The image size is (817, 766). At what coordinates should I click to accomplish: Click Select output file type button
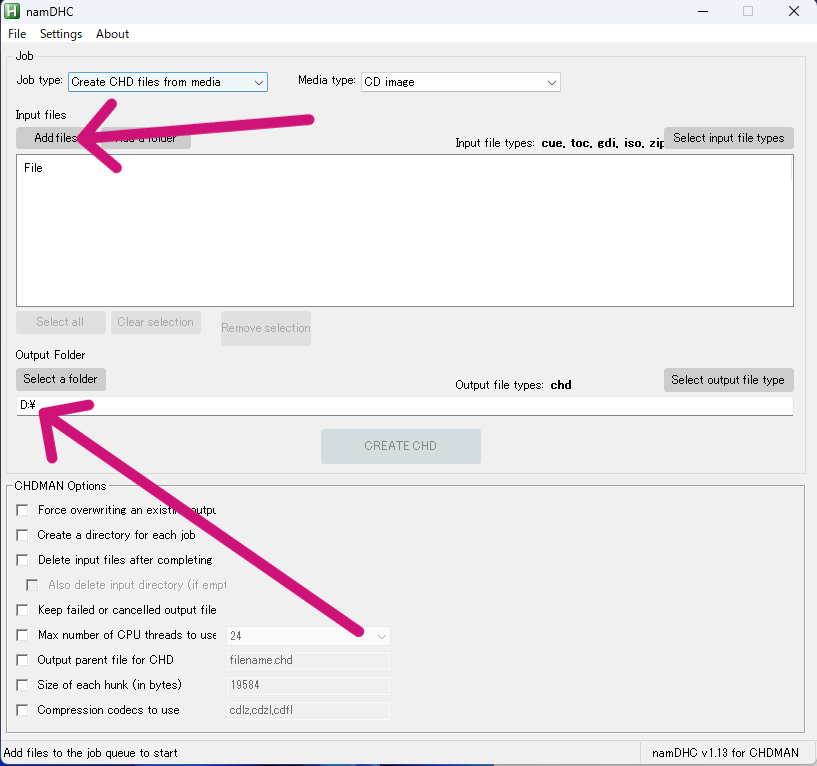point(728,380)
